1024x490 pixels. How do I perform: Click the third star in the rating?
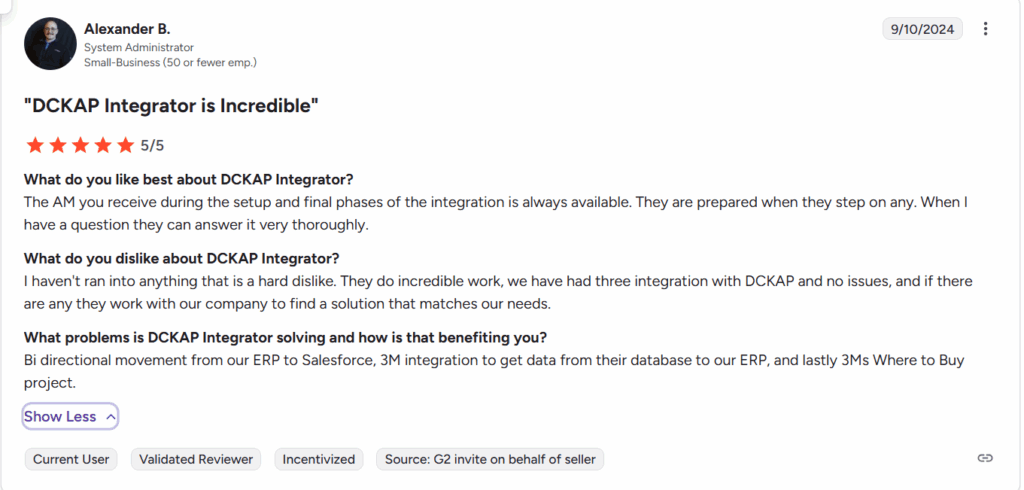click(x=80, y=146)
